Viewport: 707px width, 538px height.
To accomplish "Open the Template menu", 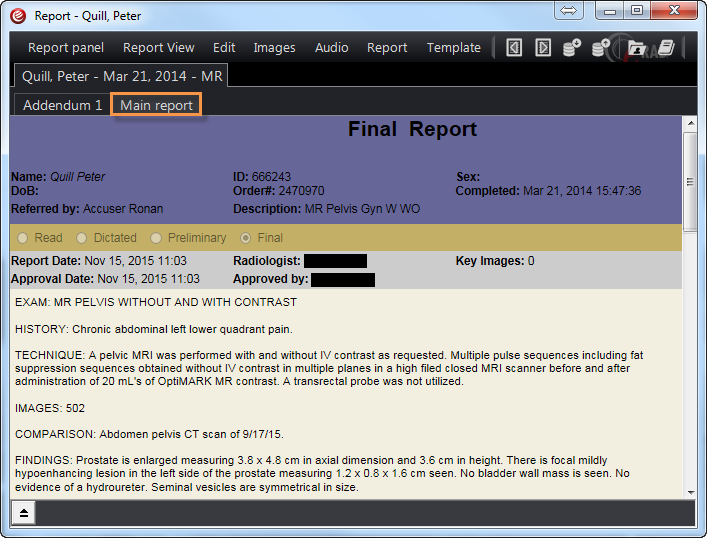I will pyautogui.click(x=453, y=47).
